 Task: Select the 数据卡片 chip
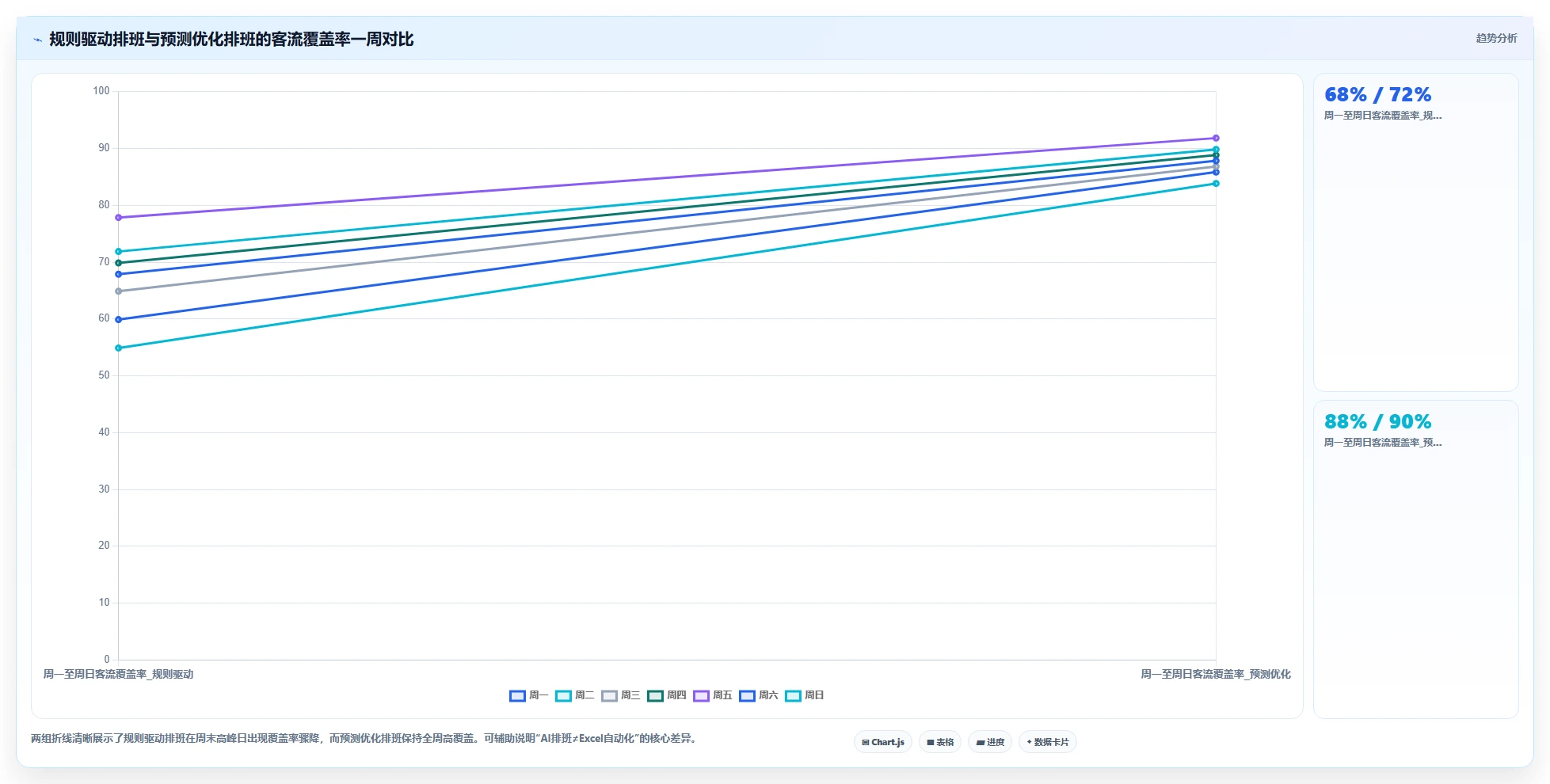[1047, 742]
